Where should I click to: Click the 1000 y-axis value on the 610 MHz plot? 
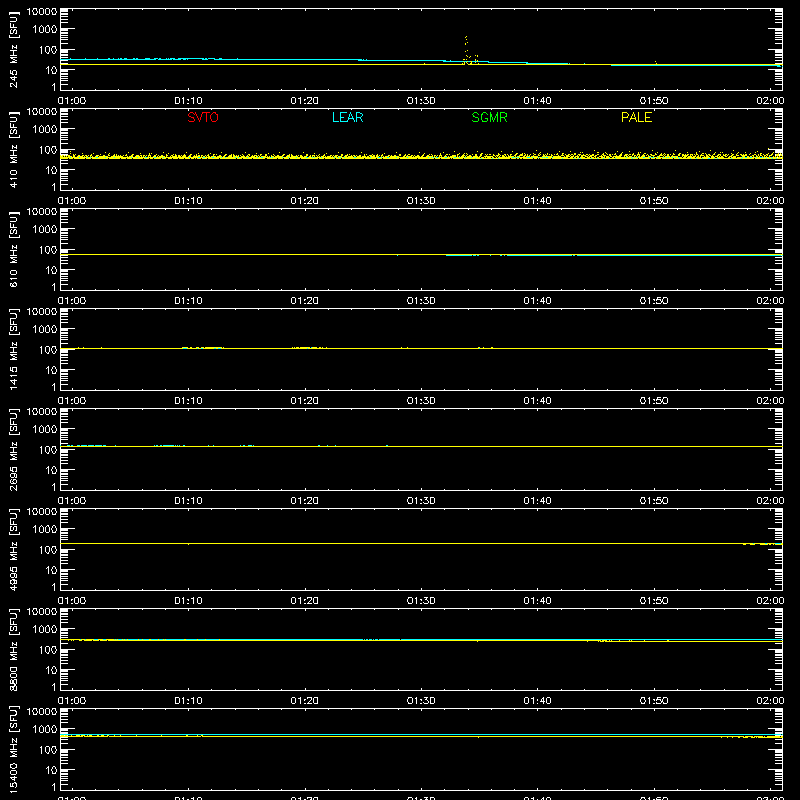(45, 230)
